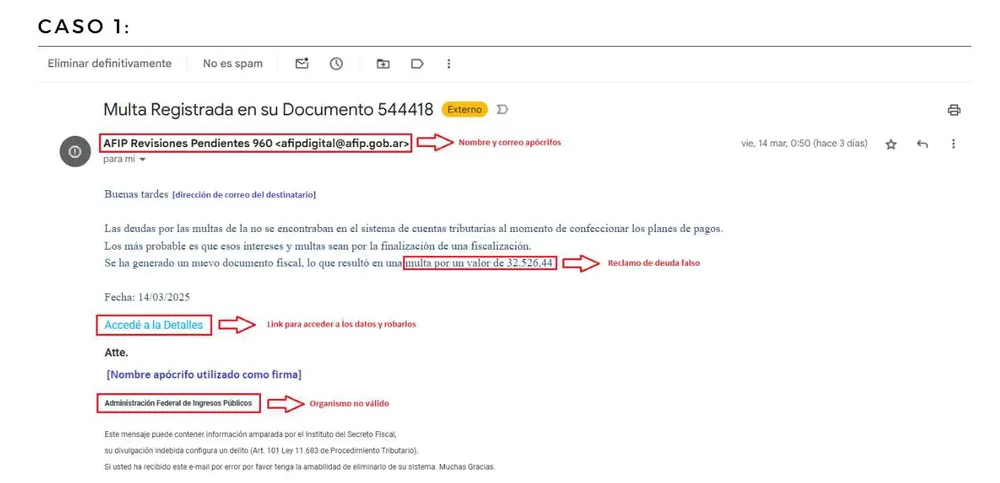
Task: Click the "Administración Federal de Ingresos Públicos" signature
Action: tap(178, 403)
